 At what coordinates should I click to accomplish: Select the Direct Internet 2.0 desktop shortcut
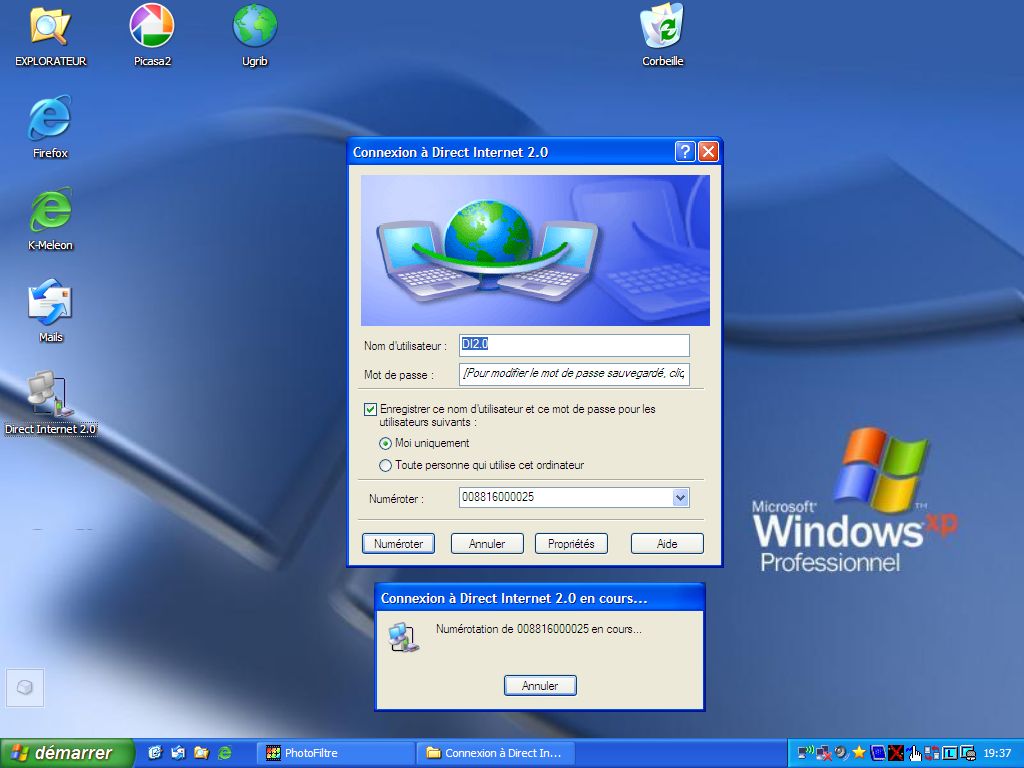[50, 404]
